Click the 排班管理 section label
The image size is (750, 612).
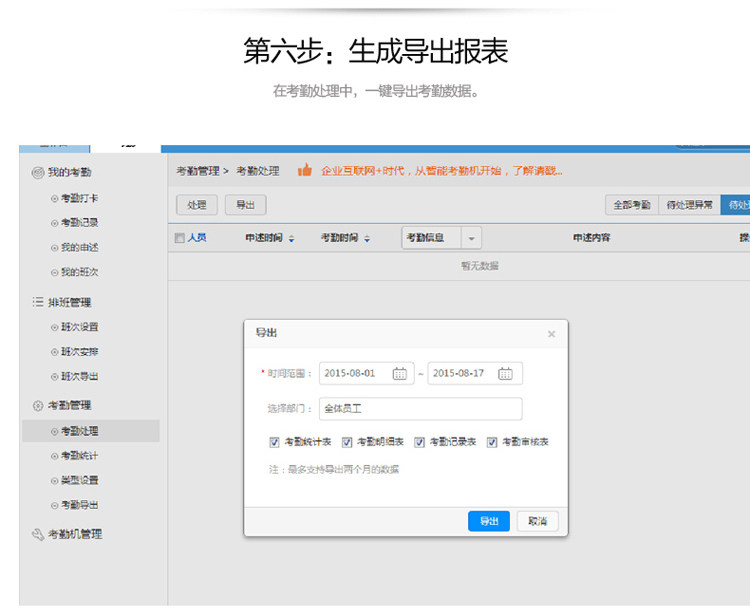[69, 302]
